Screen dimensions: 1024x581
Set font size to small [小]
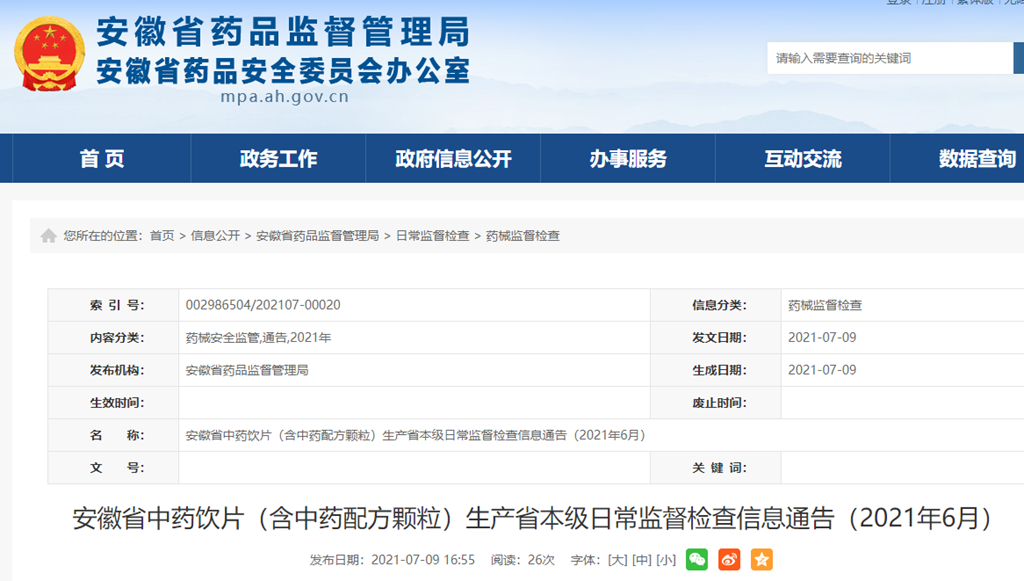tap(666, 560)
